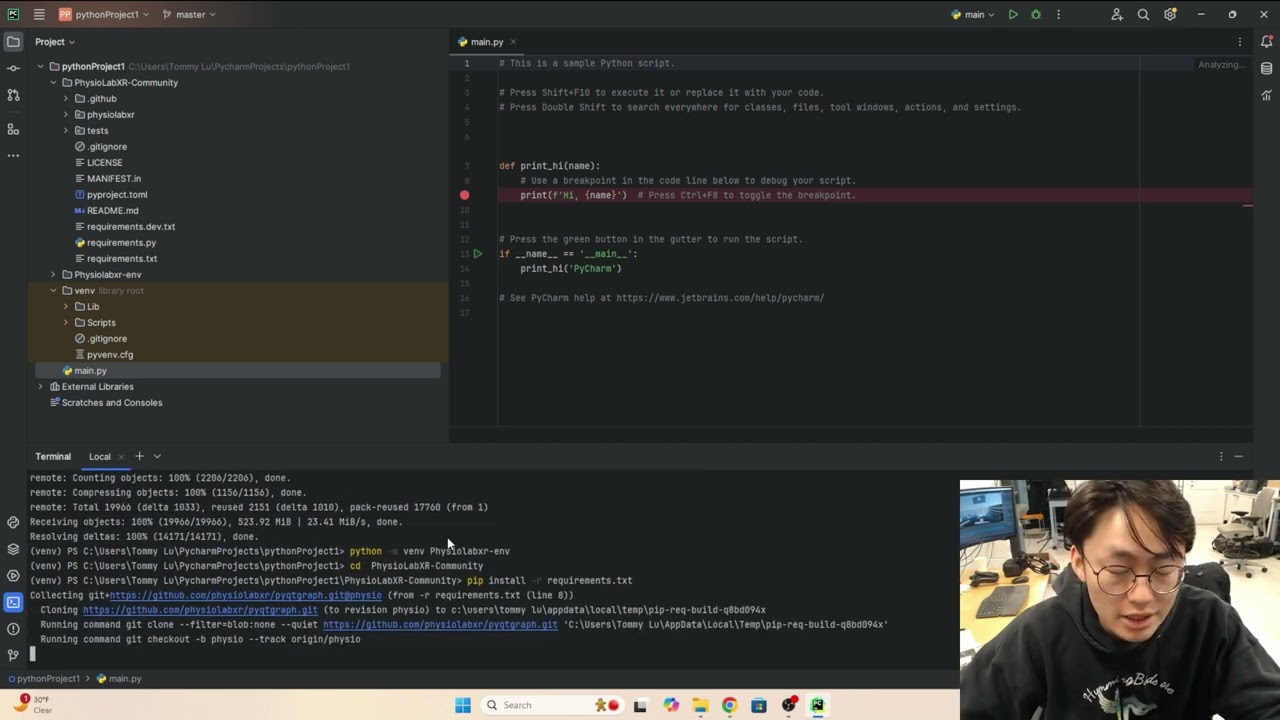The width and height of the screenshot is (1280, 720).
Task: Select pyproject.toml file
Action: pyautogui.click(x=110, y=195)
